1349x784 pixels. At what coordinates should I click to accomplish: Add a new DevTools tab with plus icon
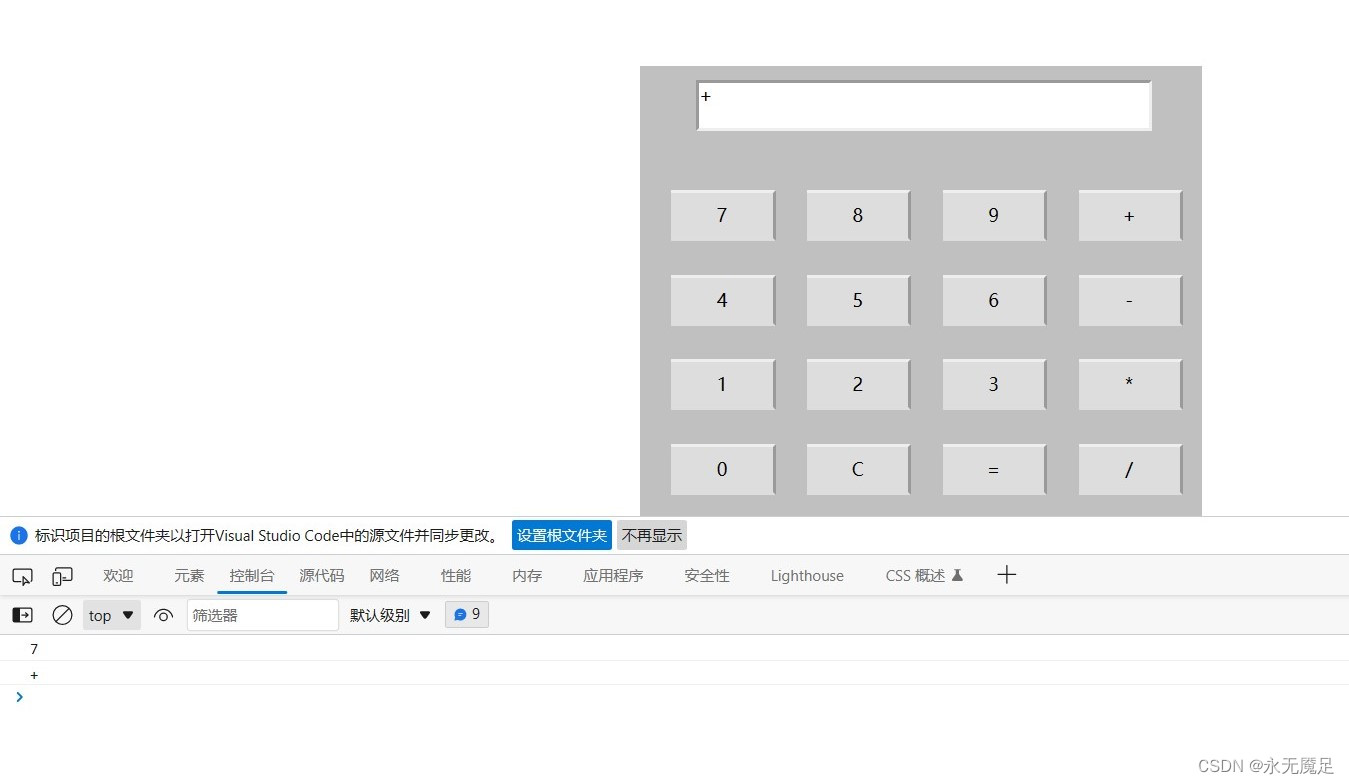point(1007,574)
